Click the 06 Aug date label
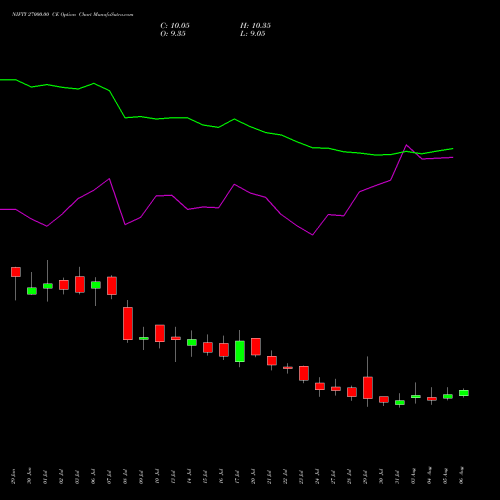The width and height of the screenshot is (500, 500). coord(461,476)
